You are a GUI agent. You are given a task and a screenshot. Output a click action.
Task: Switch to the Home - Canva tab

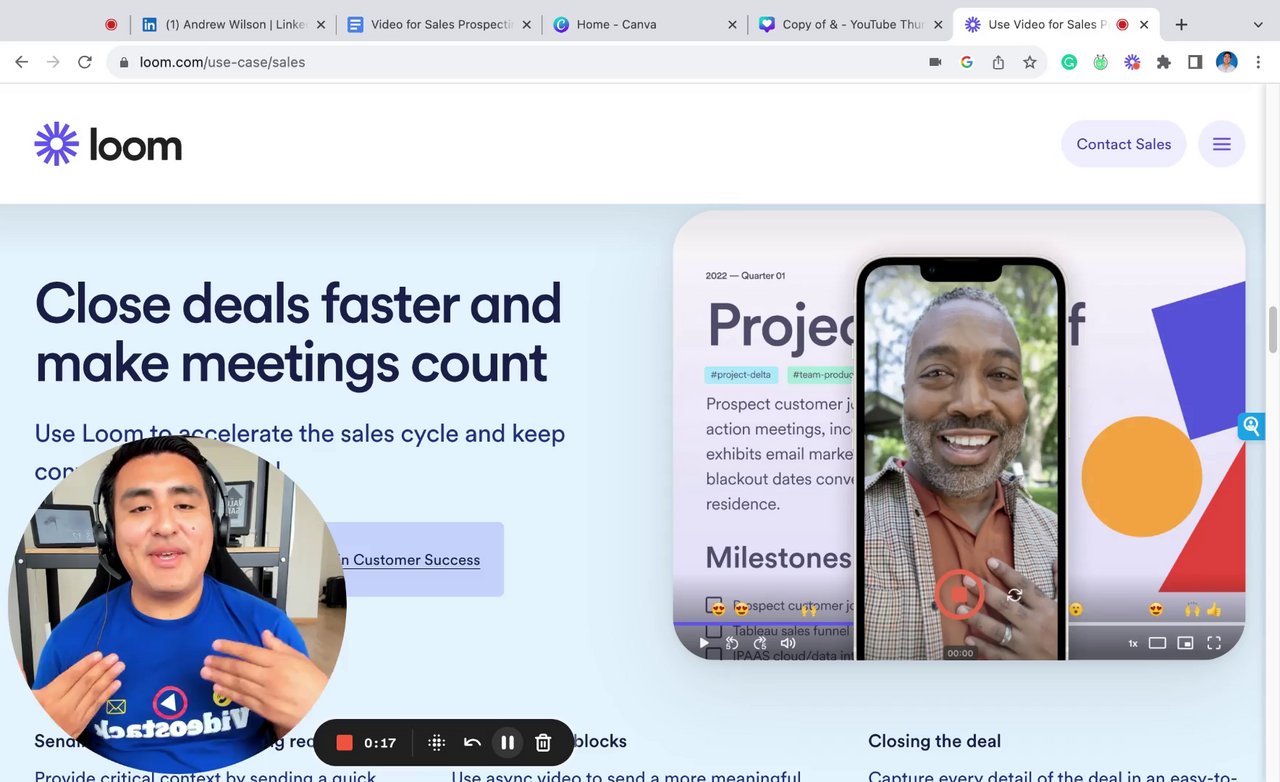coord(645,24)
